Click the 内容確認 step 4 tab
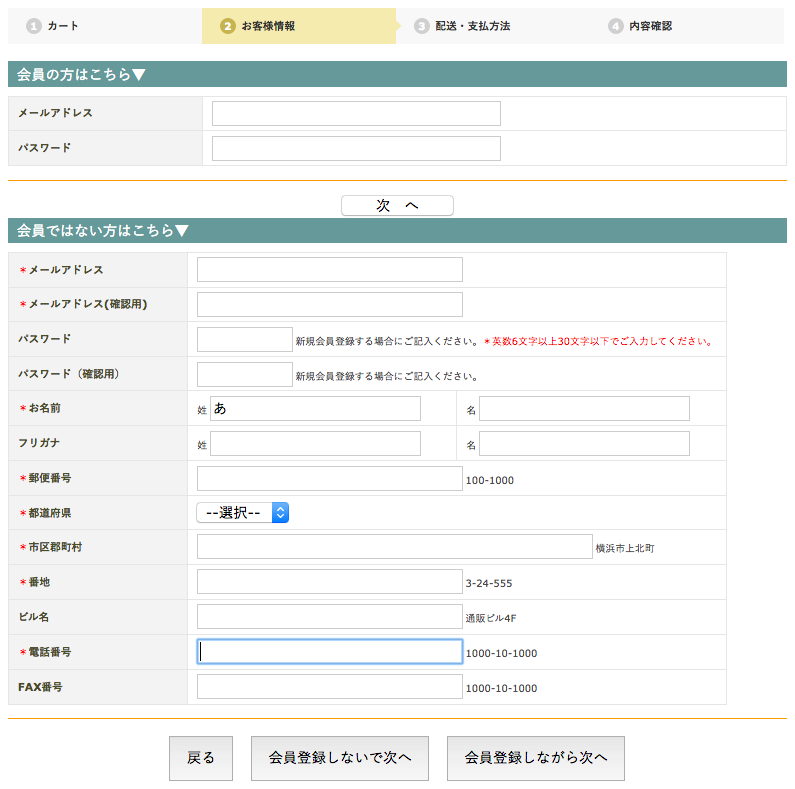Image resolution: width=795 pixels, height=789 pixels. click(650, 26)
